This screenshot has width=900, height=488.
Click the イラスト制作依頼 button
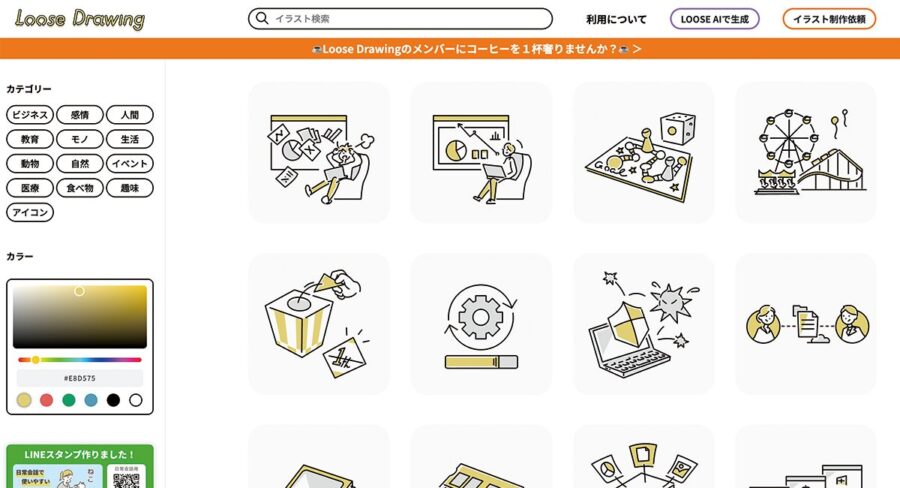tap(829, 19)
